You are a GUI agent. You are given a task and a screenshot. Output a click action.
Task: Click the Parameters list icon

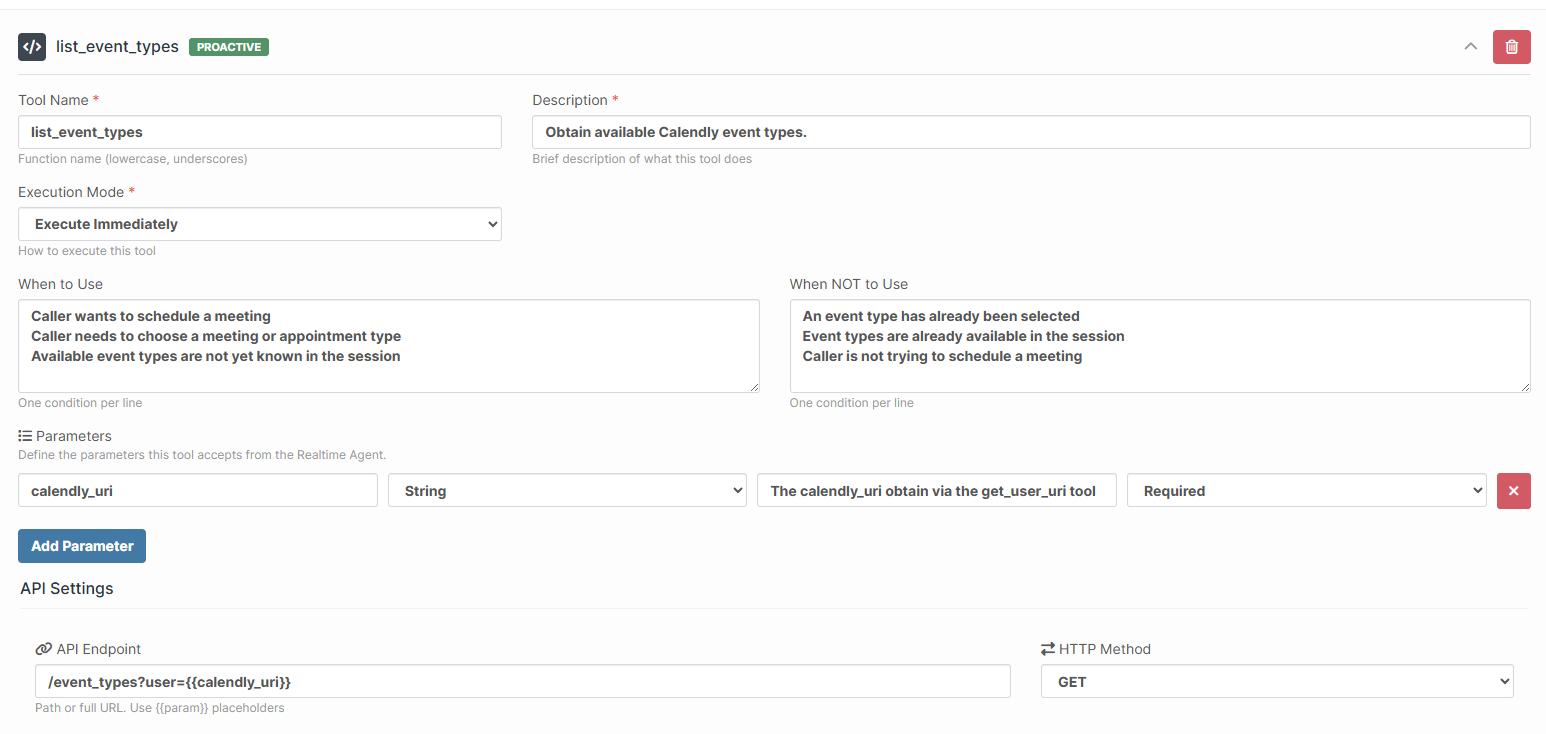[x=25, y=436]
